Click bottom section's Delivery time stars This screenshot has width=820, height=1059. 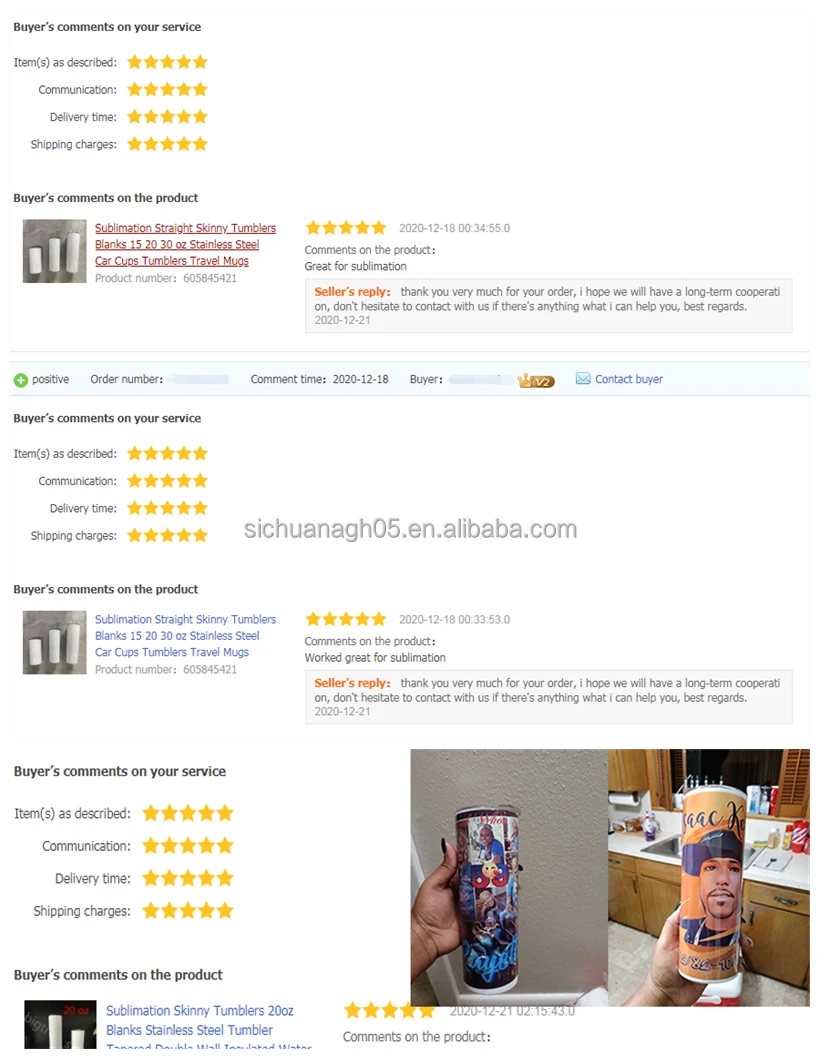pos(188,878)
